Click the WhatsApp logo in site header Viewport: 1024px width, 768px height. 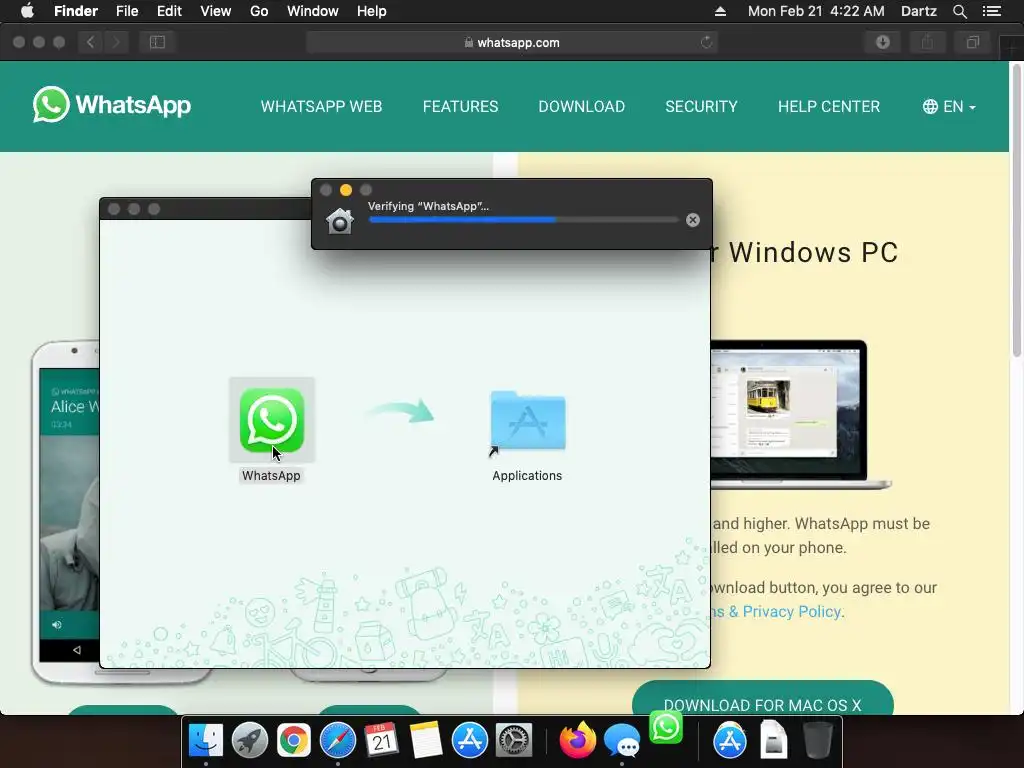coord(112,104)
